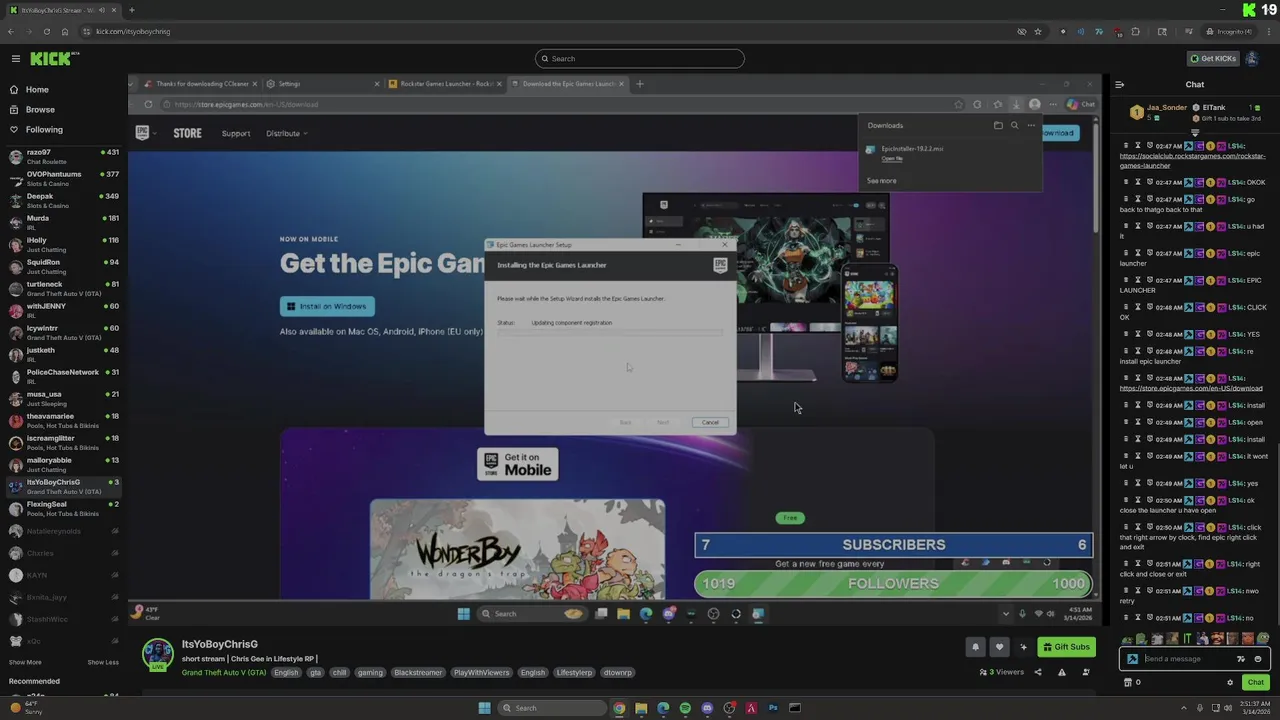Image resolution: width=1280 pixels, height=720 pixels.
Task: Click the heart follow button
Action: [998, 647]
